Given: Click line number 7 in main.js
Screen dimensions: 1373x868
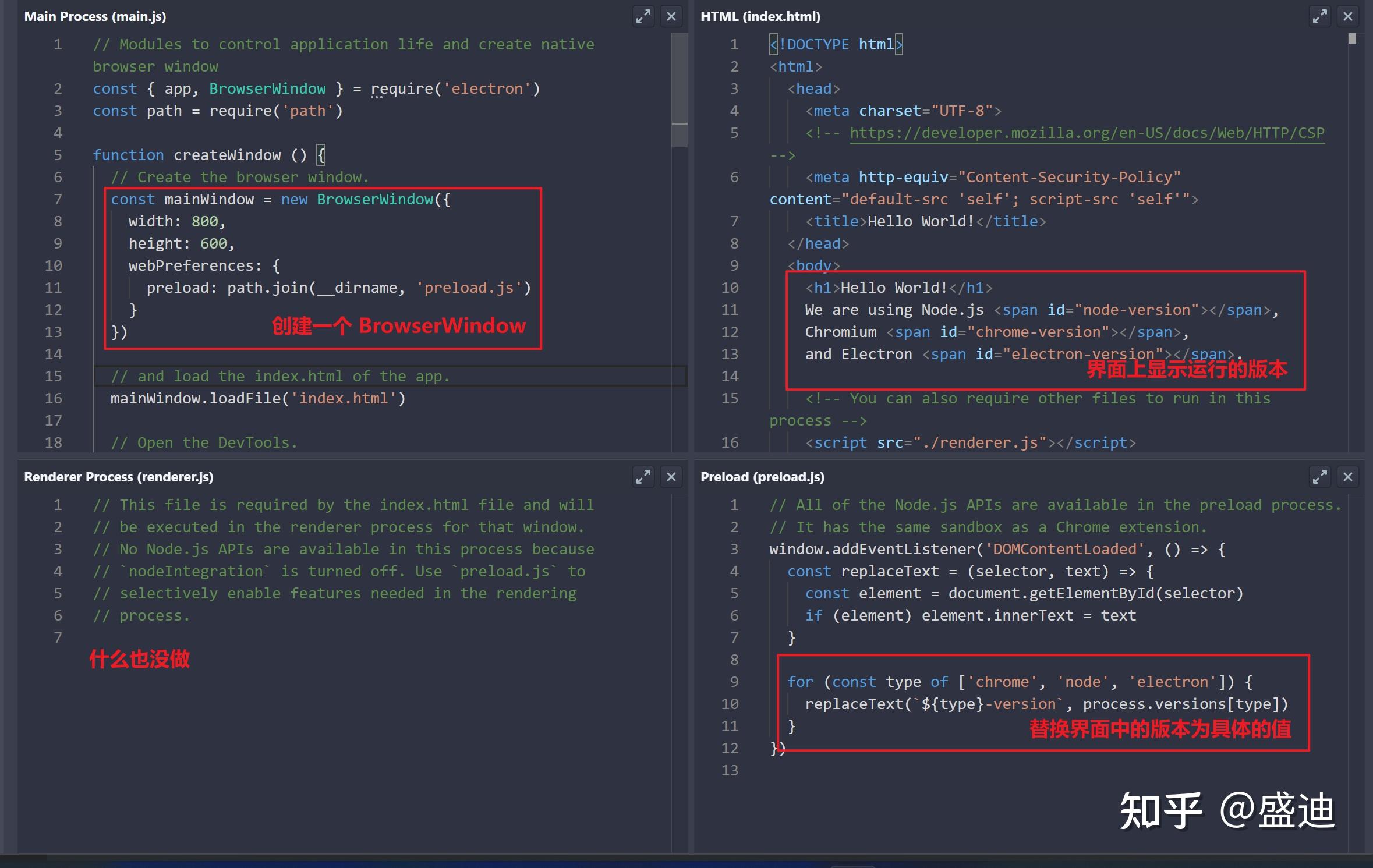Looking at the screenshot, I should (x=58, y=199).
